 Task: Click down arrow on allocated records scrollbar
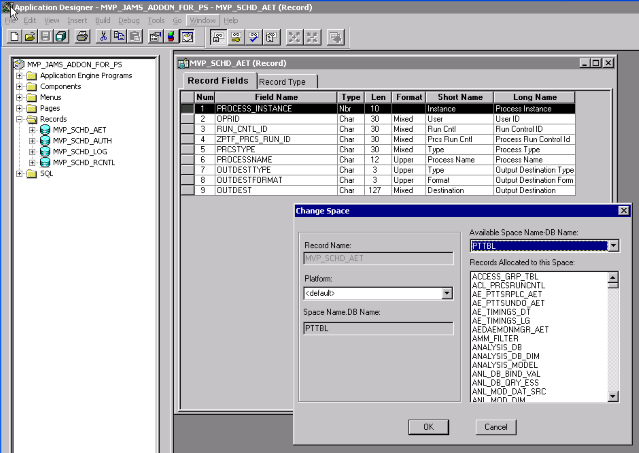click(x=612, y=396)
